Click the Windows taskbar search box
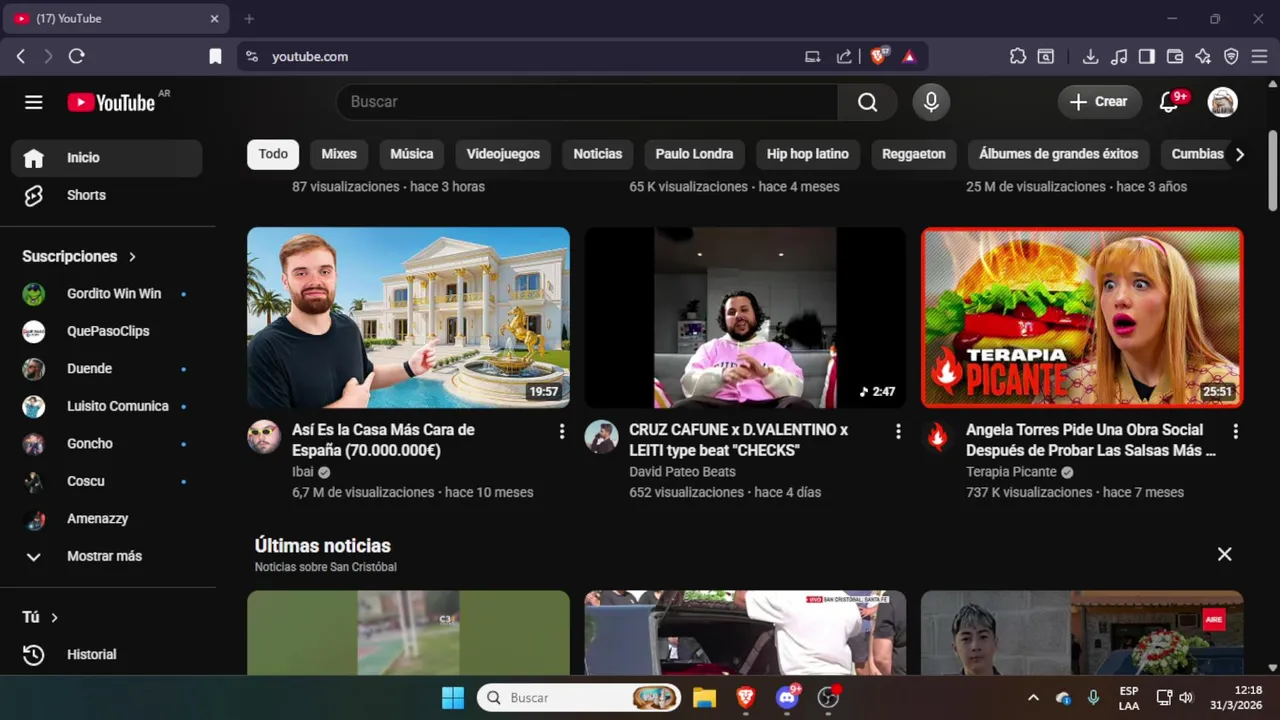This screenshot has height=720, width=1280. pyautogui.click(x=579, y=698)
